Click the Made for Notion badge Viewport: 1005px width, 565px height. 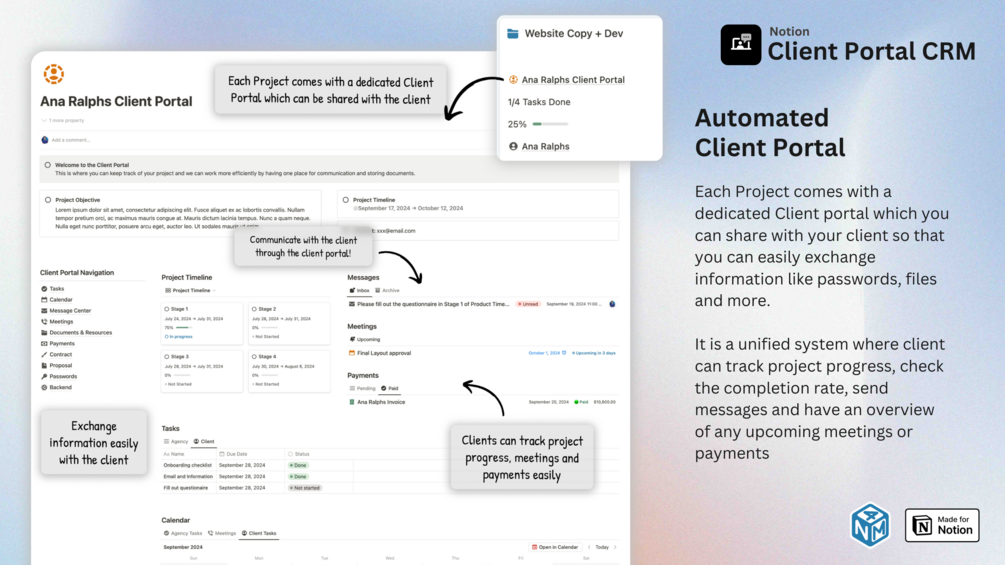942,525
